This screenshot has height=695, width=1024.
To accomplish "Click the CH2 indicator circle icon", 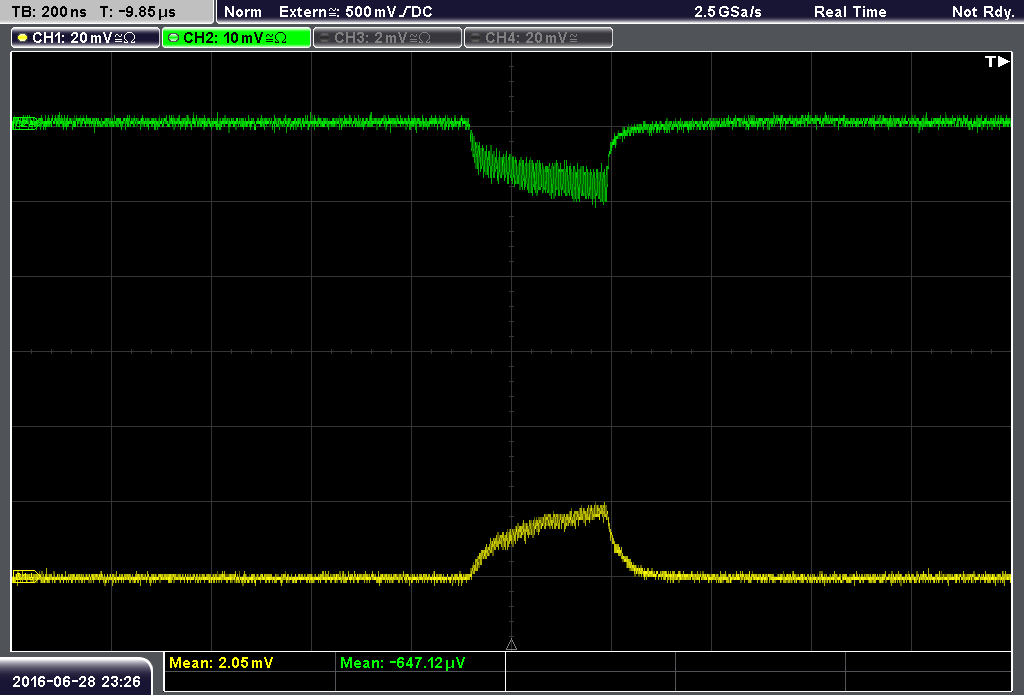I will pyautogui.click(x=174, y=38).
